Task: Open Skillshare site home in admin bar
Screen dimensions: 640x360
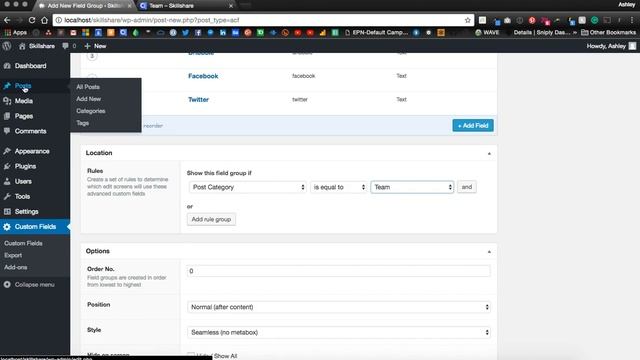Action: [37, 46]
